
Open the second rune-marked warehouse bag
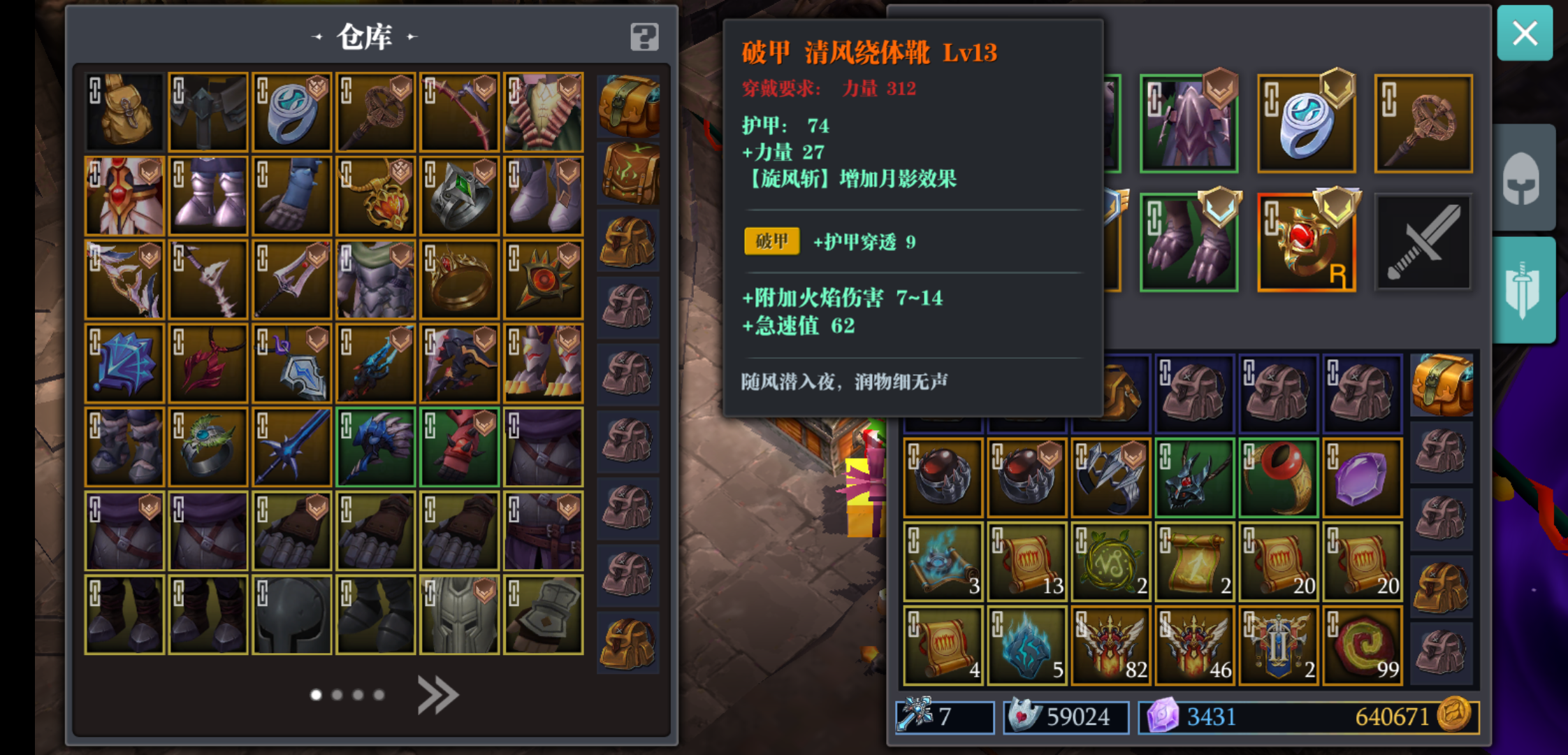pos(628,173)
